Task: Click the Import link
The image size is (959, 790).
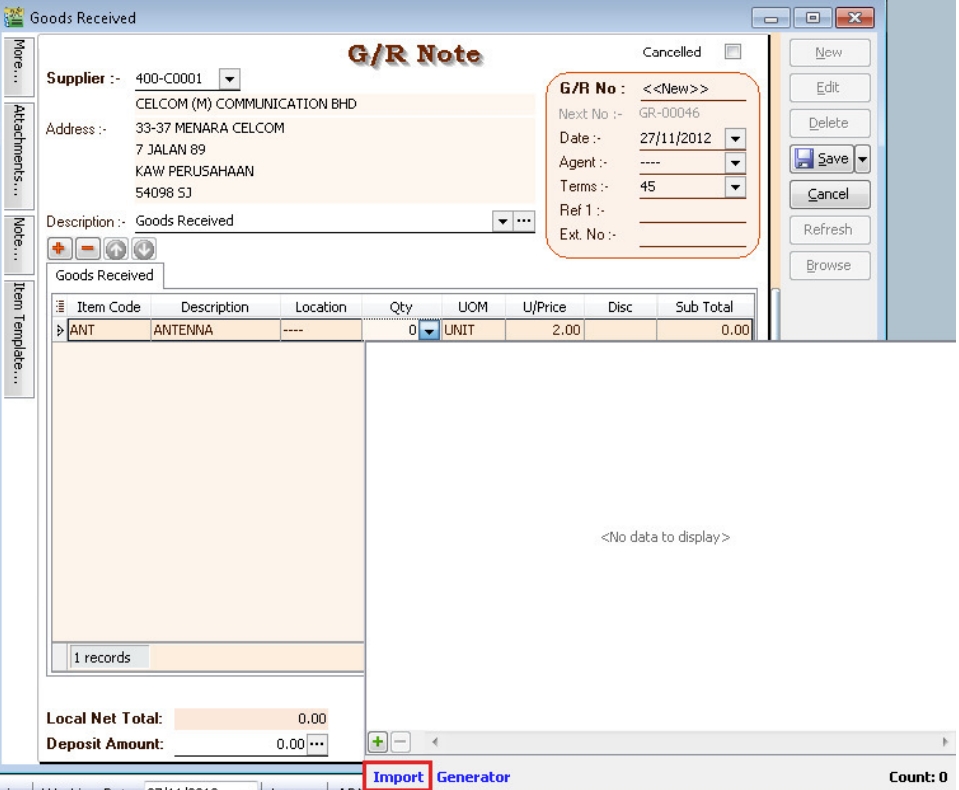Action: coord(398,777)
